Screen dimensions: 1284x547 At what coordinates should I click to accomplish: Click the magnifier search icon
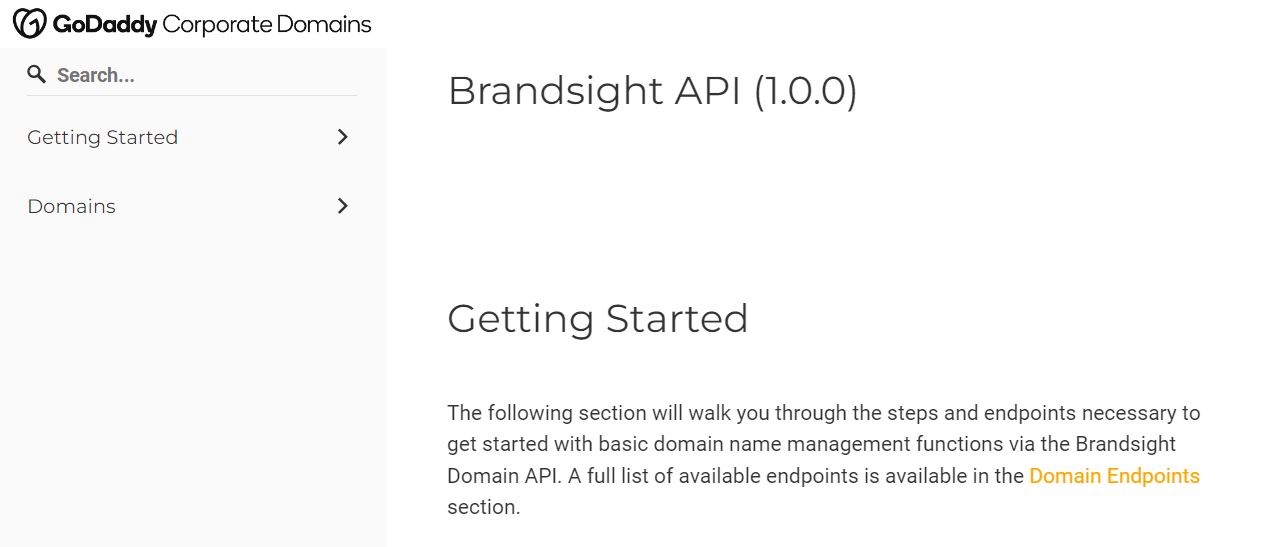37,74
